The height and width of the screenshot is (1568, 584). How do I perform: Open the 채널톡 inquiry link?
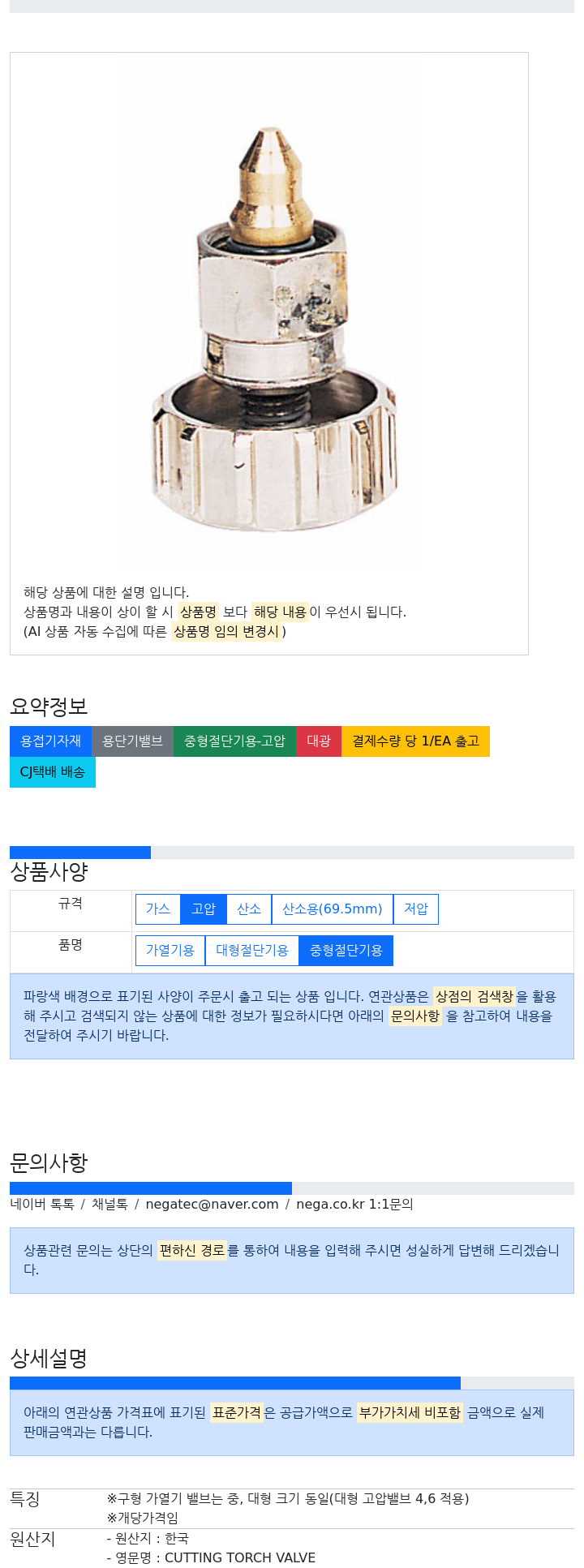point(109,1205)
